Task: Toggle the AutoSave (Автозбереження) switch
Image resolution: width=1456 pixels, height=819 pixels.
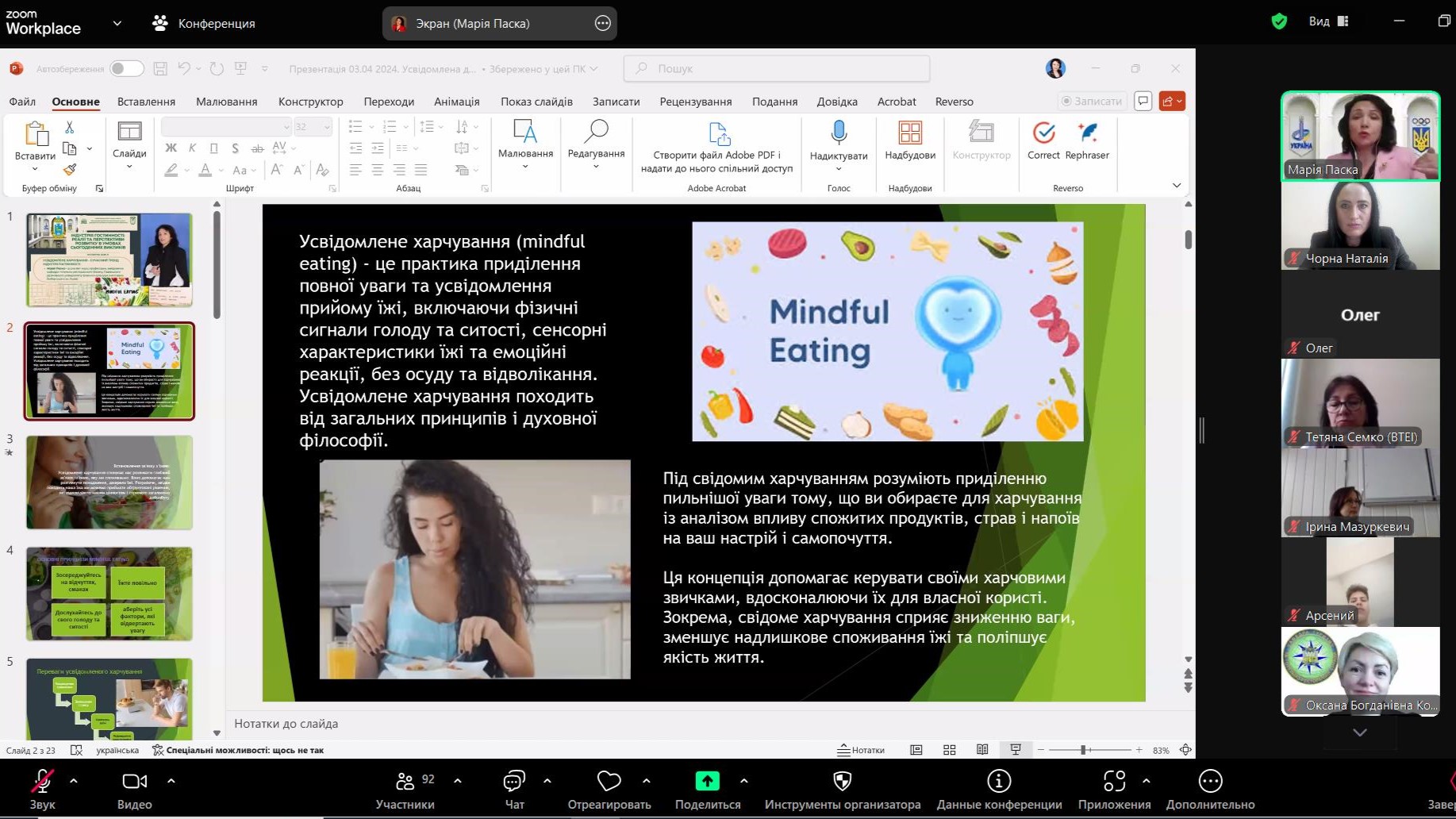Action: [126, 69]
